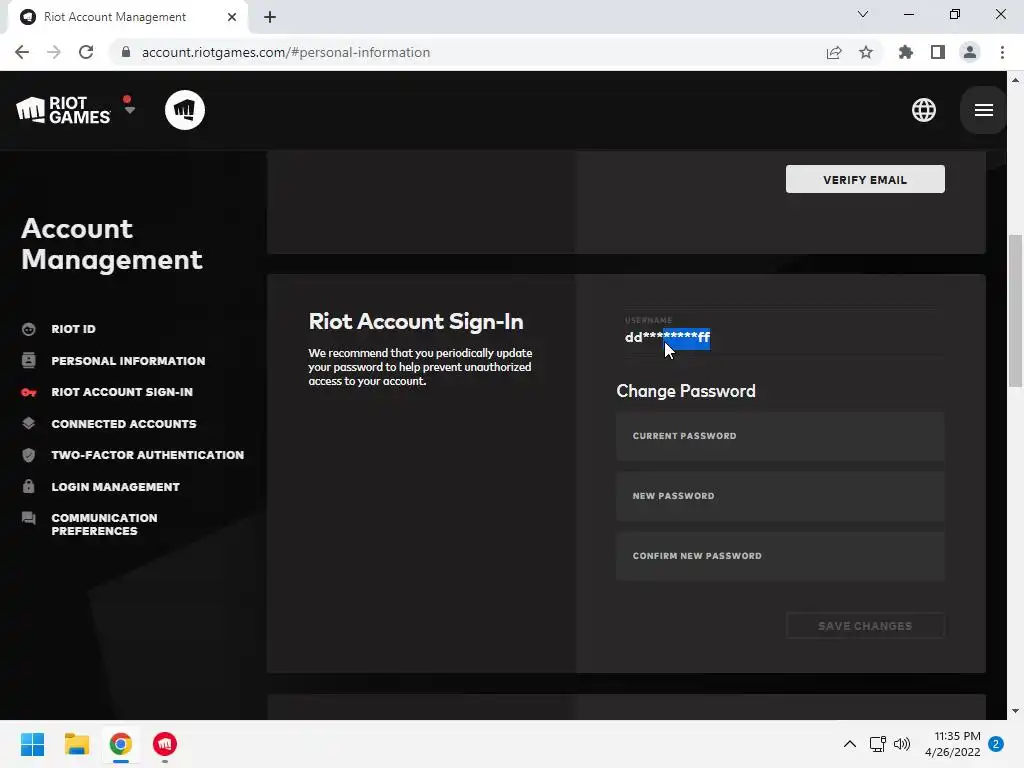
Task: Open notification center badge
Action: pyautogui.click(x=996, y=744)
